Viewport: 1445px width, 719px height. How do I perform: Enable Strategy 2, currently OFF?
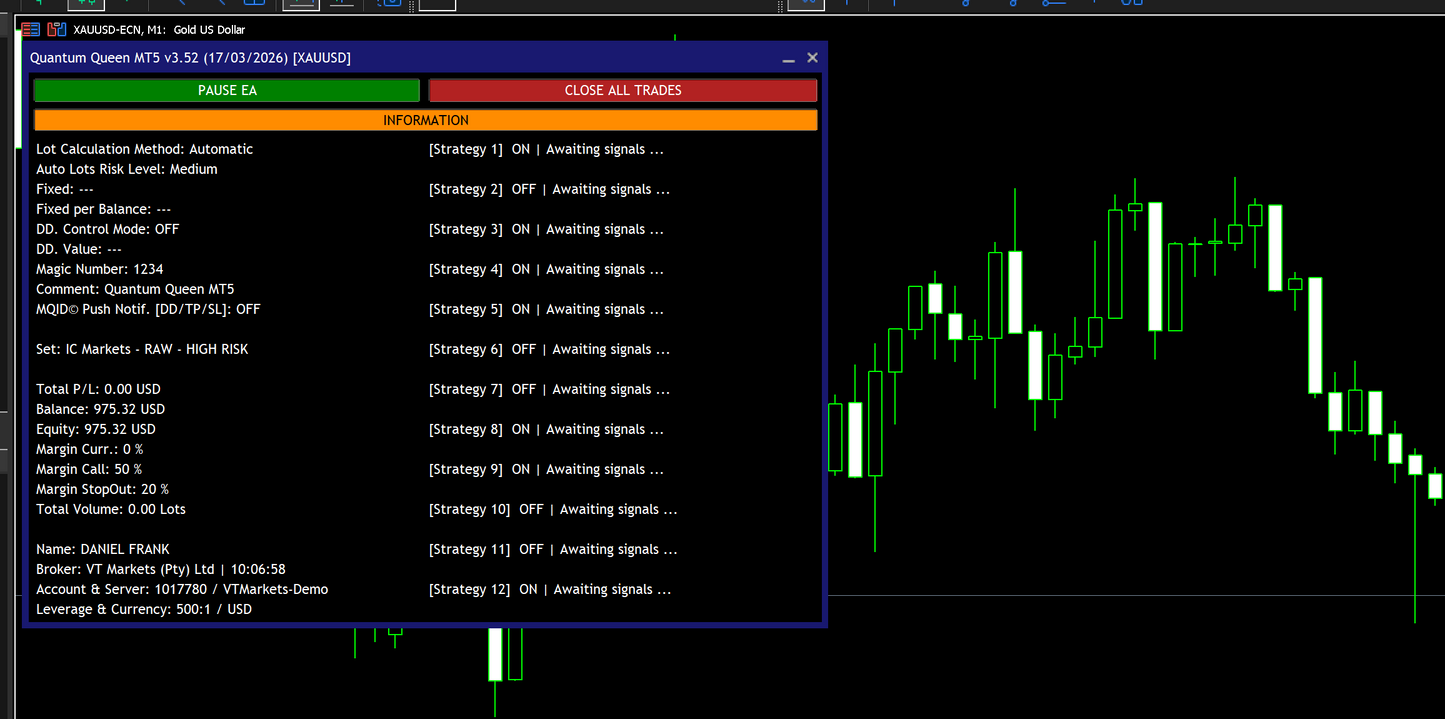click(x=523, y=189)
